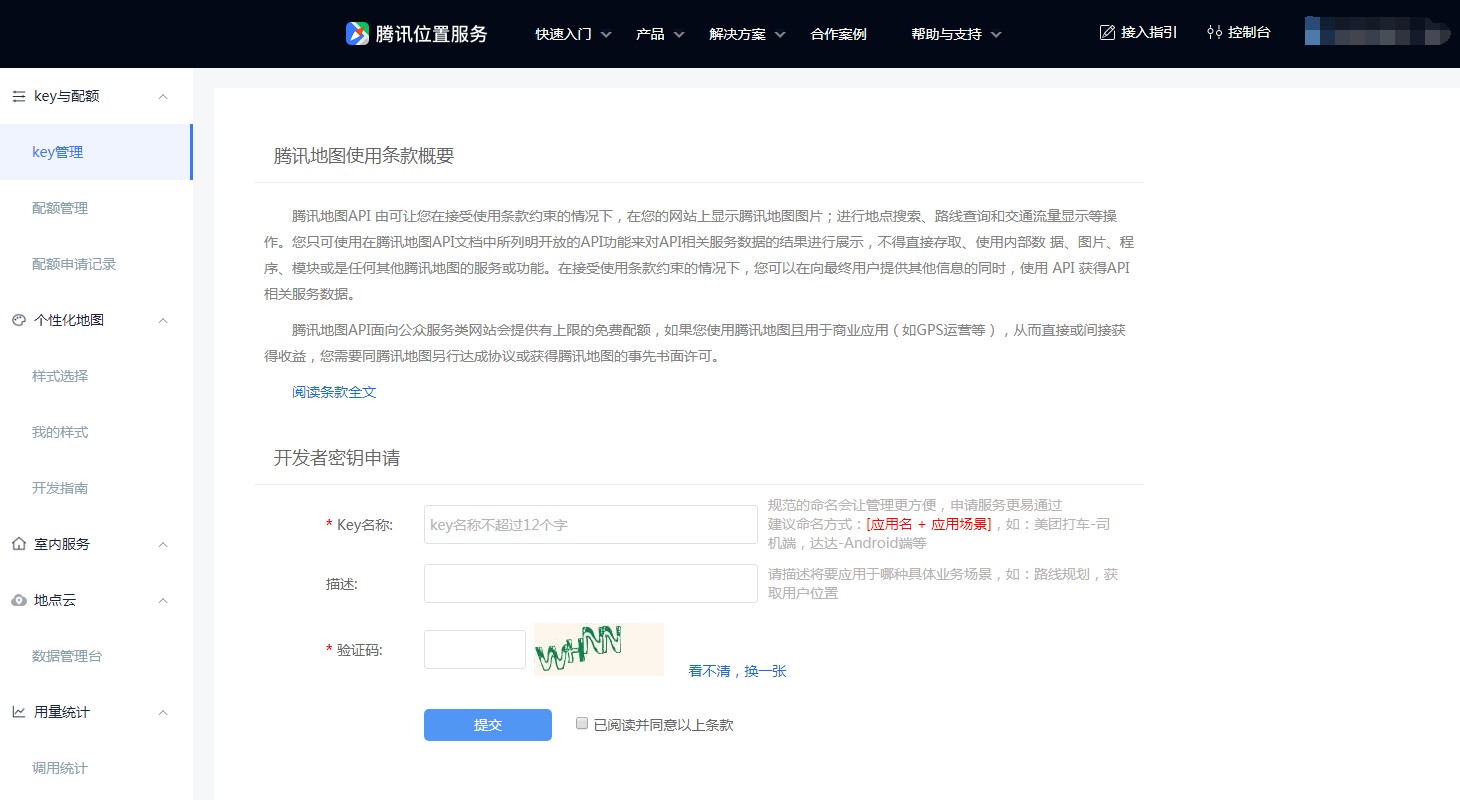Image resolution: width=1460 pixels, height=800 pixels.
Task: Open 数据管理台 in the sidebar
Action: click(67, 656)
